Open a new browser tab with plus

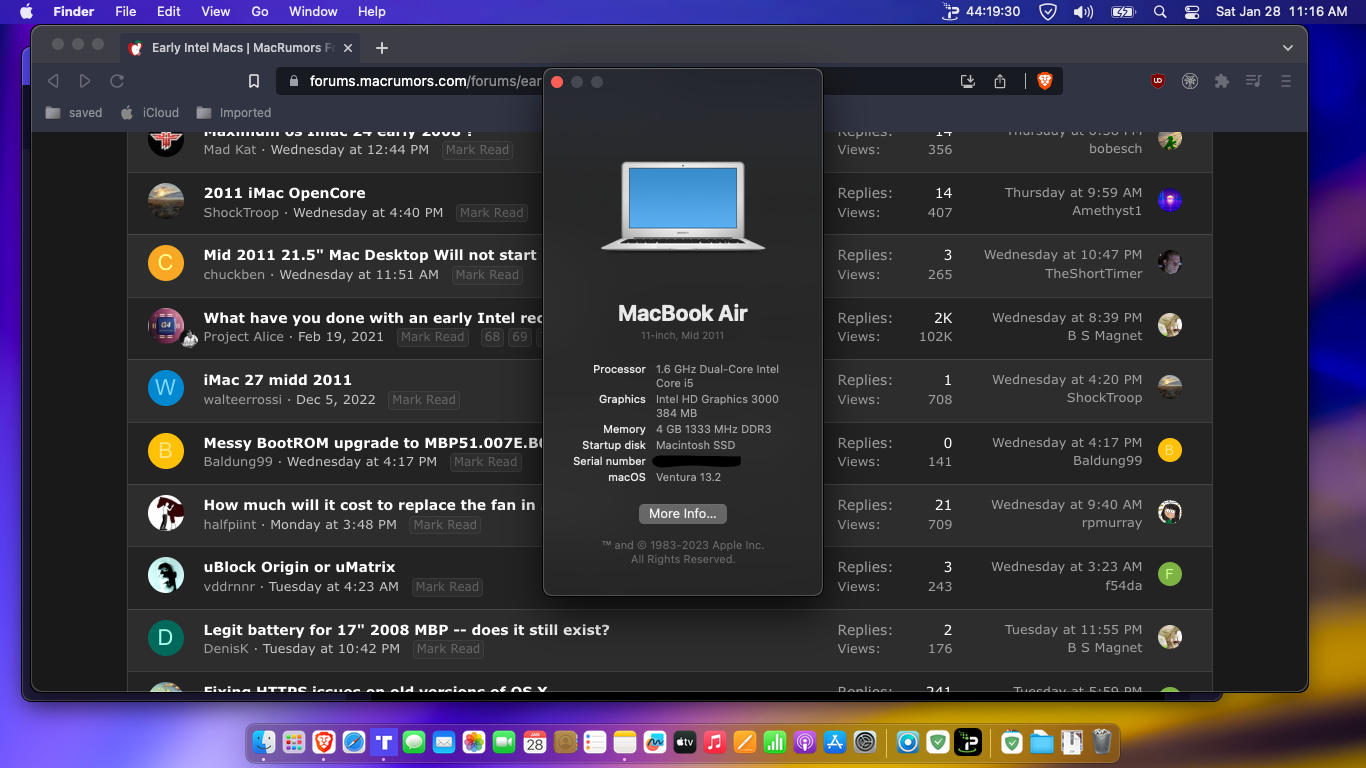pyautogui.click(x=381, y=48)
